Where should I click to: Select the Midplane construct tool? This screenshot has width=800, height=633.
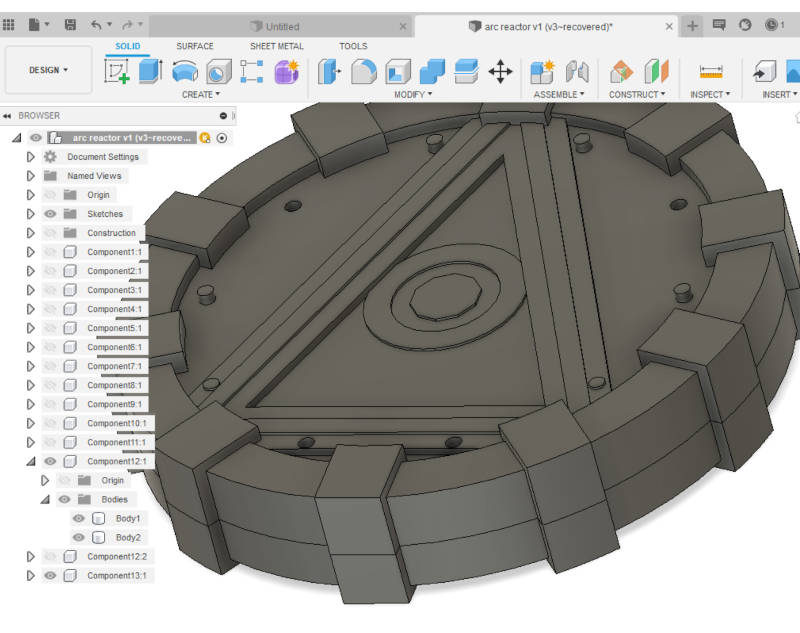[x=656, y=71]
